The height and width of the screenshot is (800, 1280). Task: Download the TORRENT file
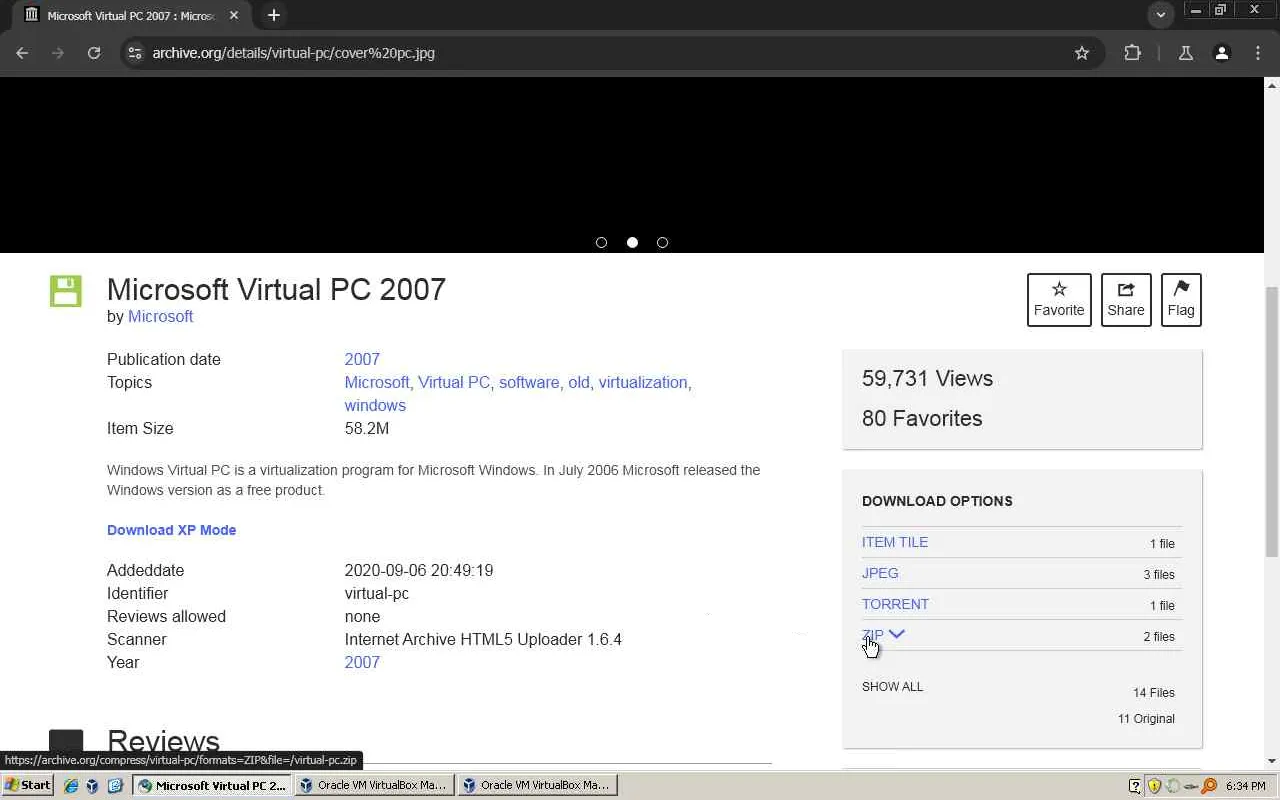(895, 604)
